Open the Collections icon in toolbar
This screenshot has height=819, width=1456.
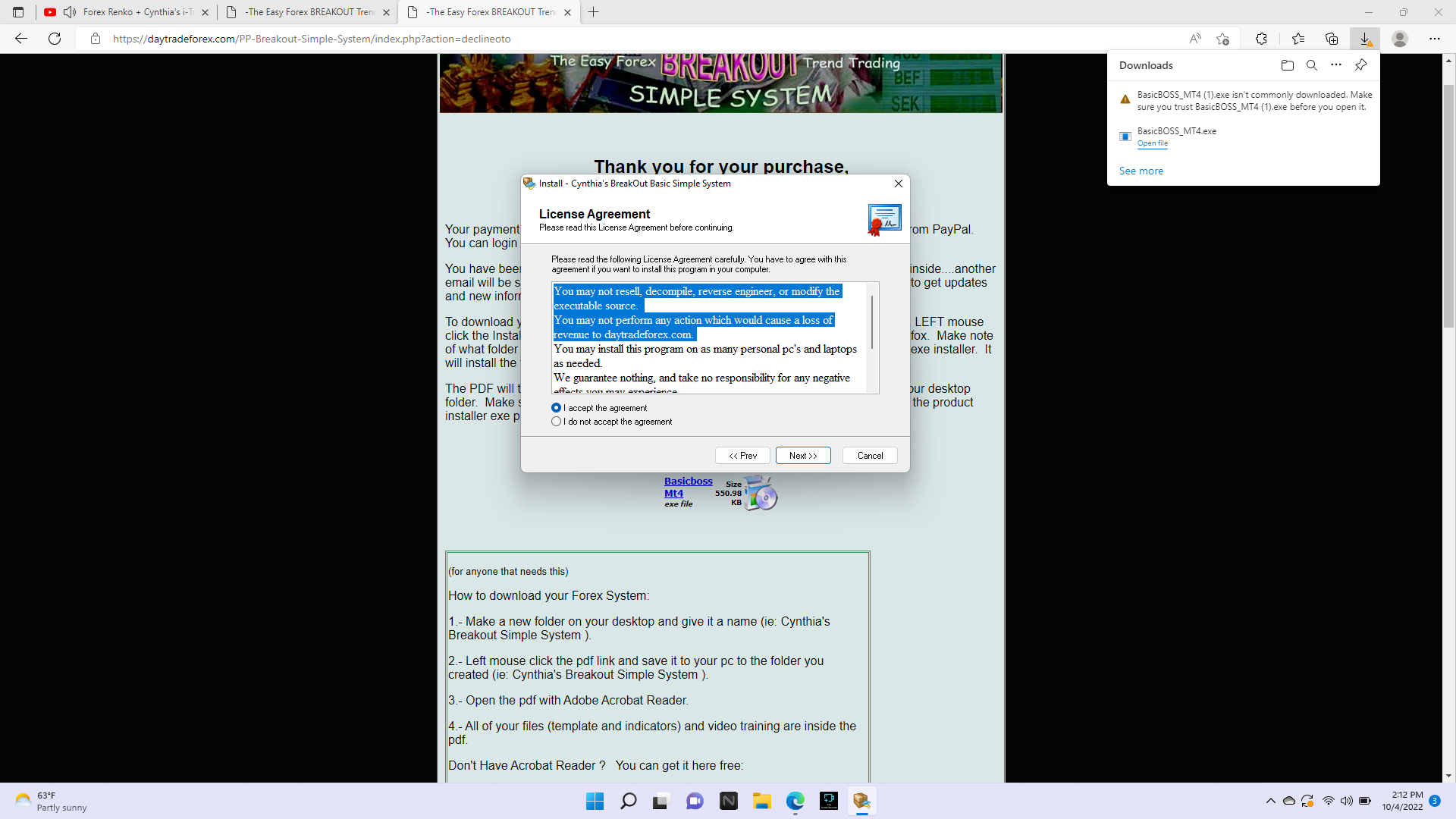[x=1331, y=39]
